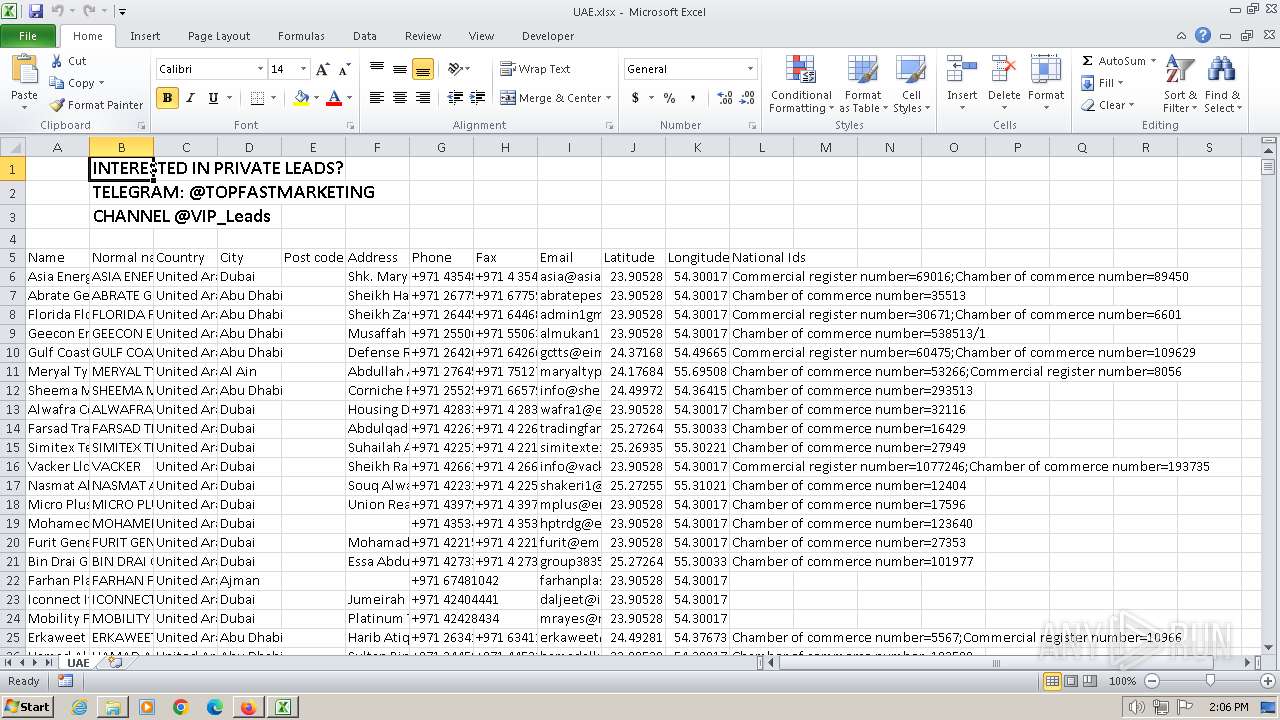Screen dimensions: 1280x720
Task: Switch to the Page Layout tab
Action: (219, 36)
